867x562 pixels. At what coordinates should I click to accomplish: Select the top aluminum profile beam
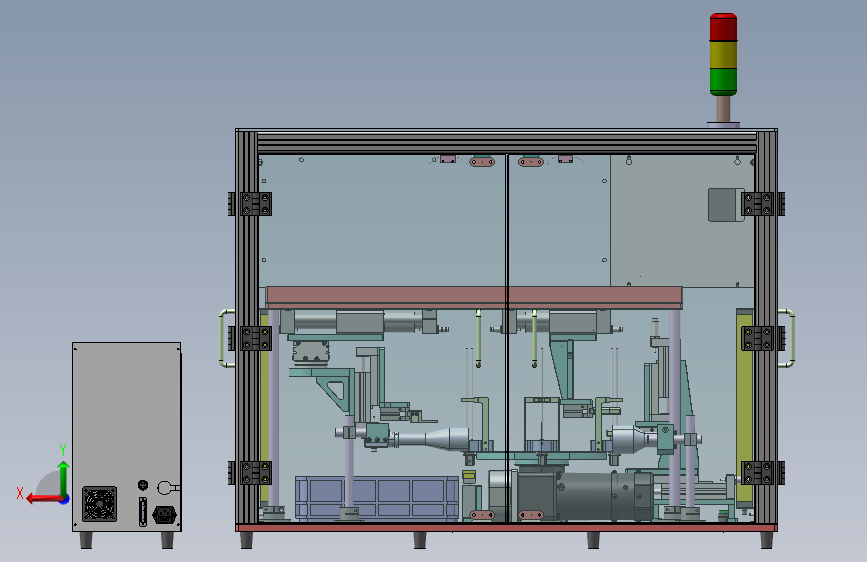pyautogui.click(x=506, y=143)
